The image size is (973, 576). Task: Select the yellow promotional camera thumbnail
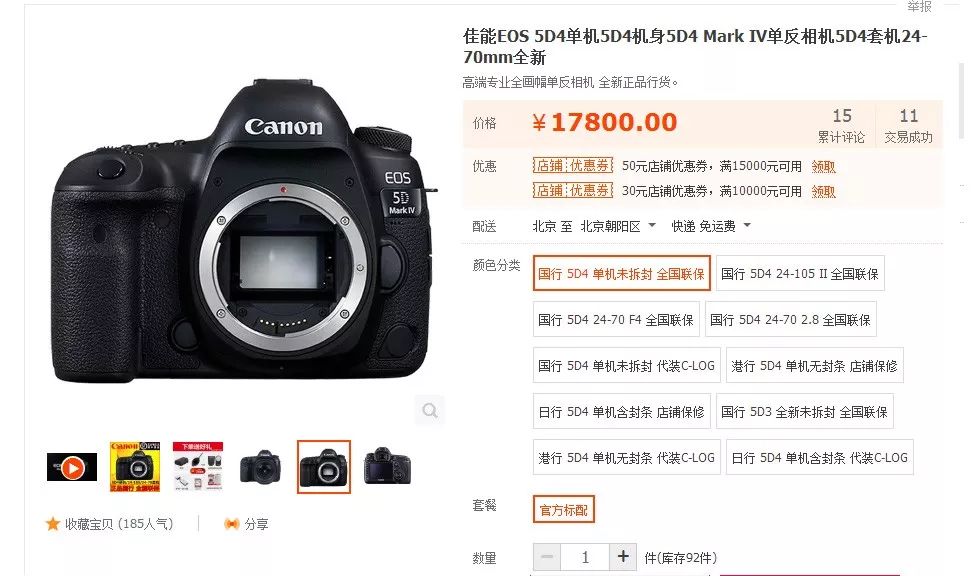[x=135, y=467]
